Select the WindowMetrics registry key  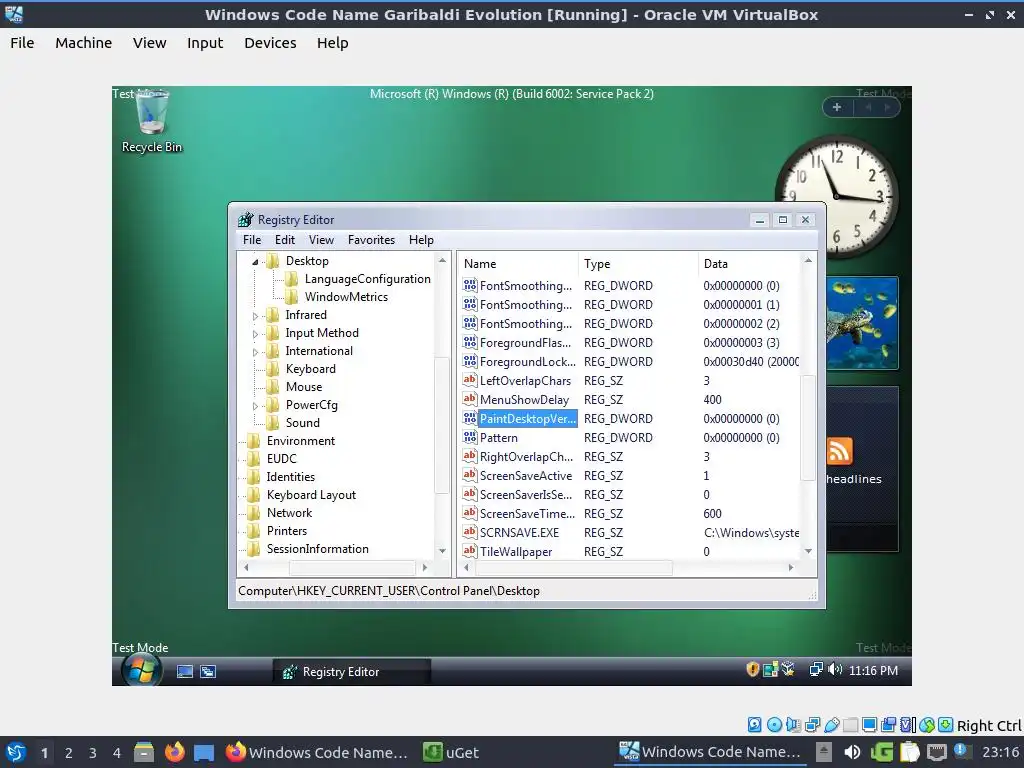click(x=346, y=297)
